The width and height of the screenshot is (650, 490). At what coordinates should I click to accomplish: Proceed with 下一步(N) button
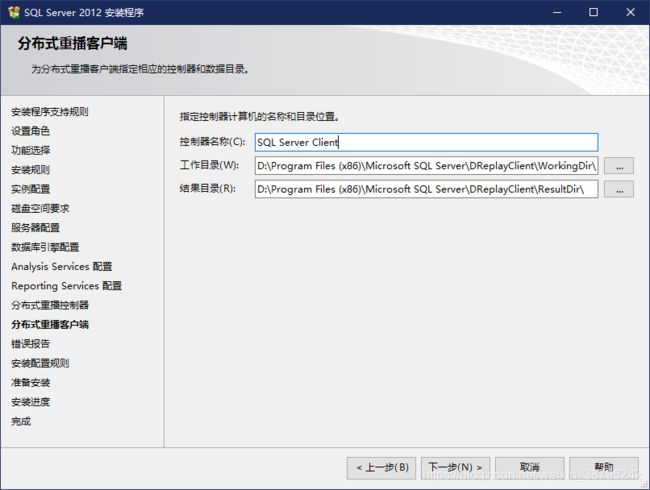tap(455, 468)
